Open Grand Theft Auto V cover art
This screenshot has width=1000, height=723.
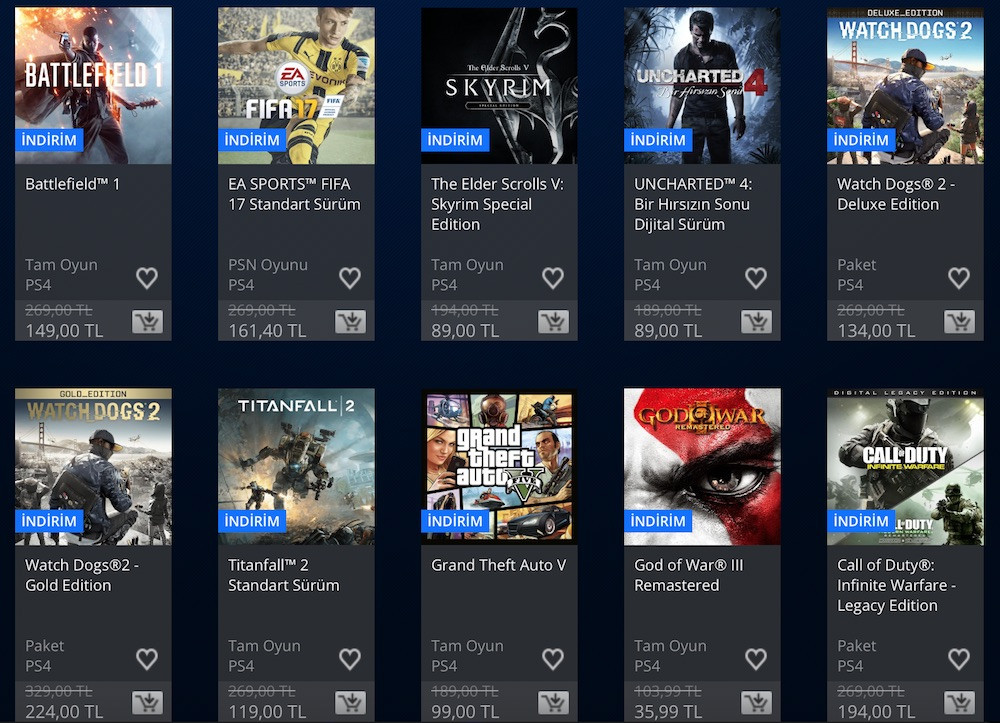(x=499, y=467)
